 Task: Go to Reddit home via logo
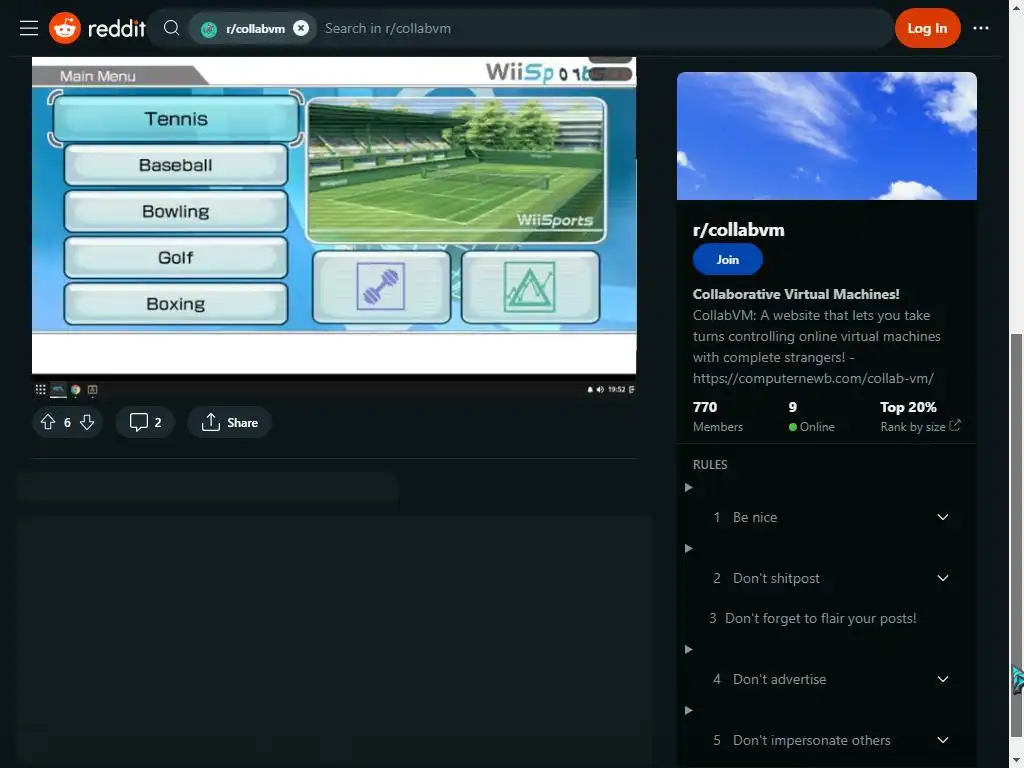point(97,28)
